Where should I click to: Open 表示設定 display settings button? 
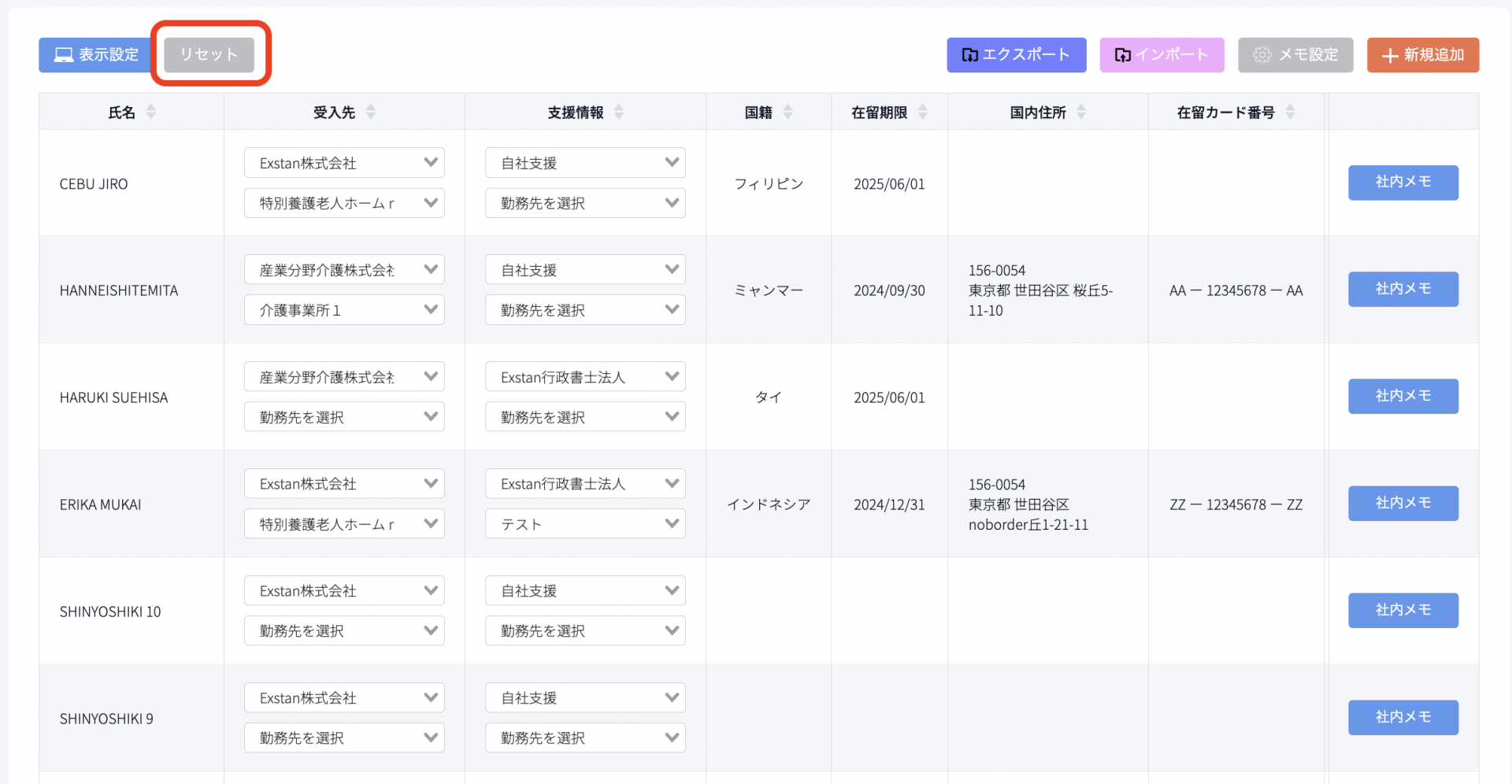pyautogui.click(x=95, y=55)
